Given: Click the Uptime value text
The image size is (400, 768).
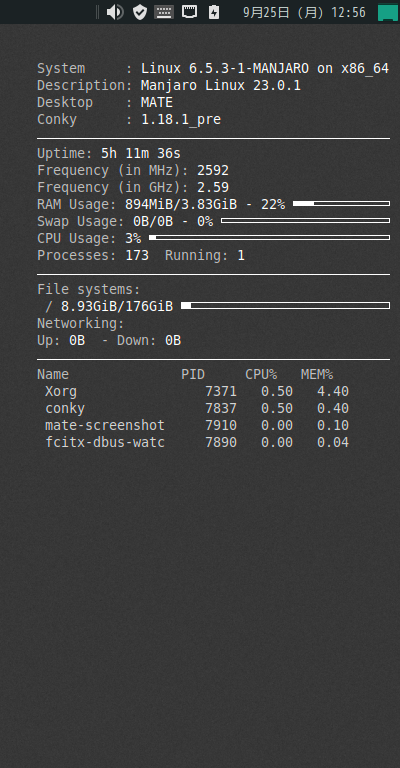Looking at the screenshot, I should tap(141, 154).
